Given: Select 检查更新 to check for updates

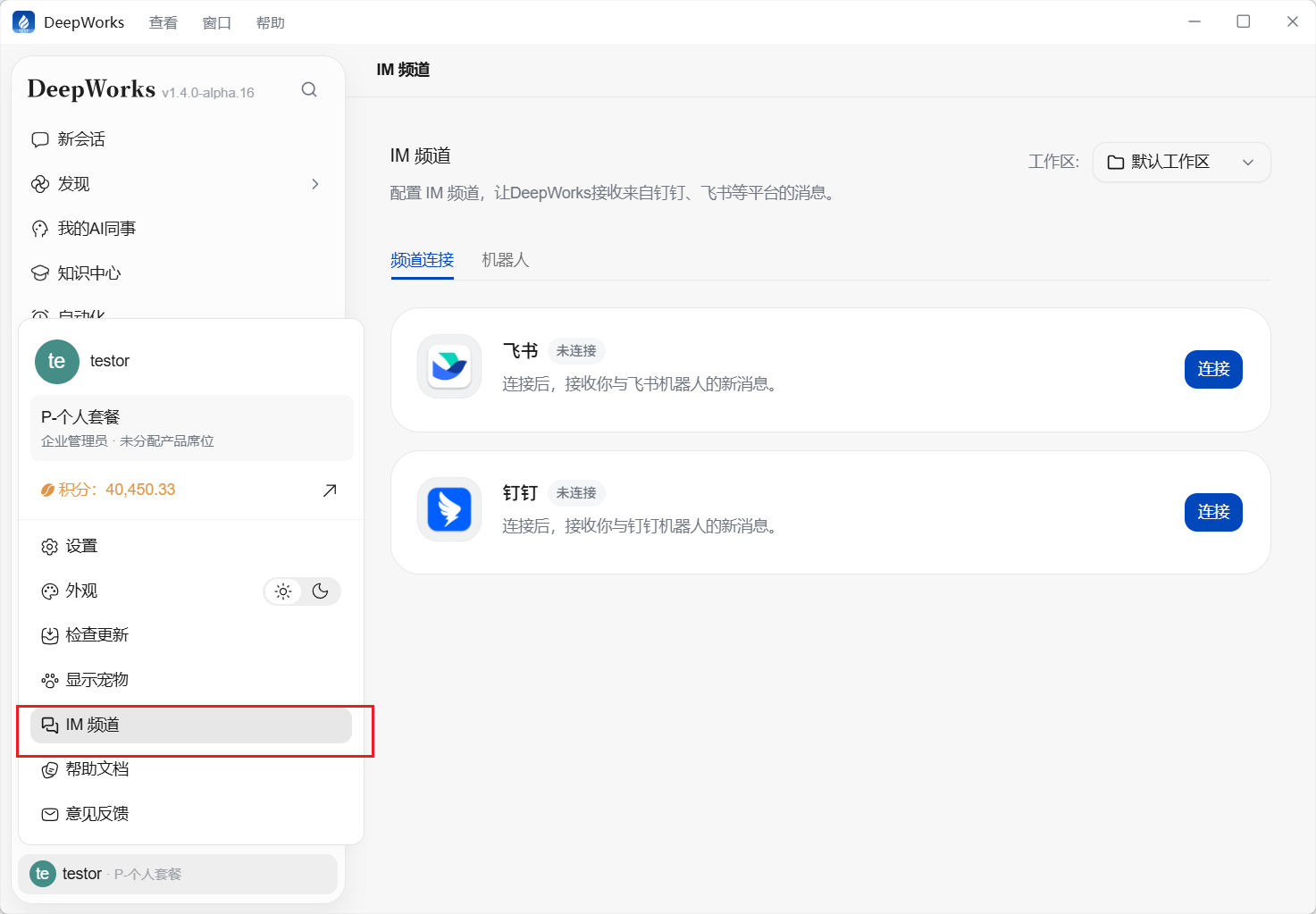Looking at the screenshot, I should [x=191, y=635].
